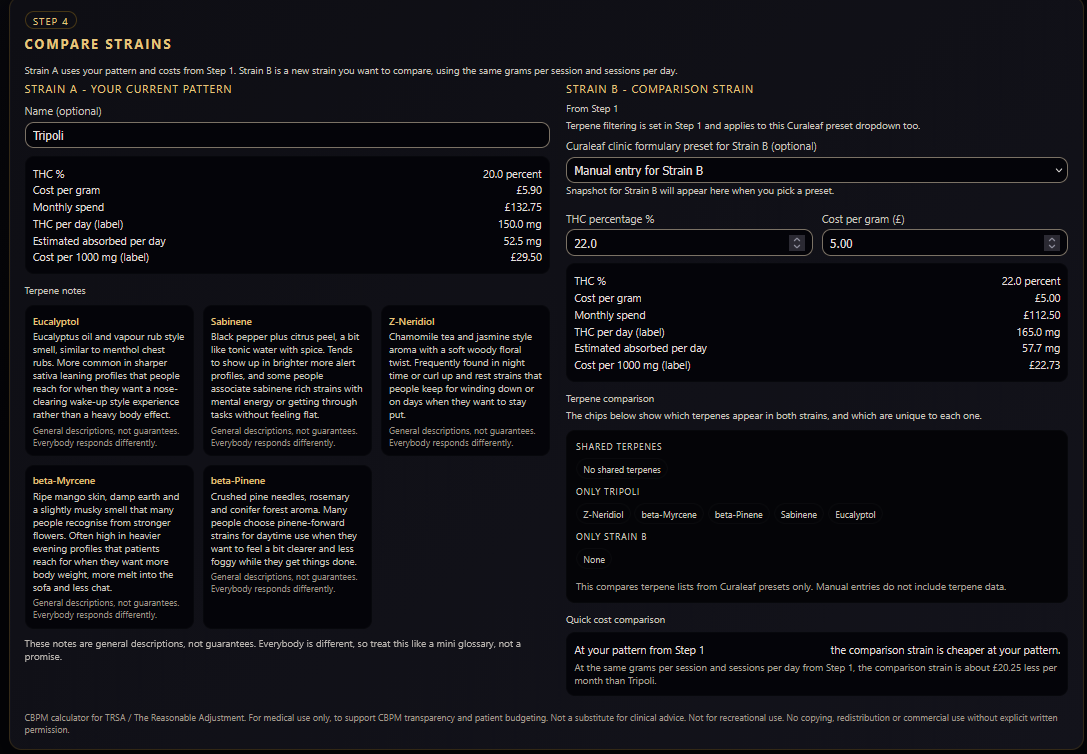Click the 'ONLY STRAIN B' section label
This screenshot has height=754, width=1087.
pos(611,537)
